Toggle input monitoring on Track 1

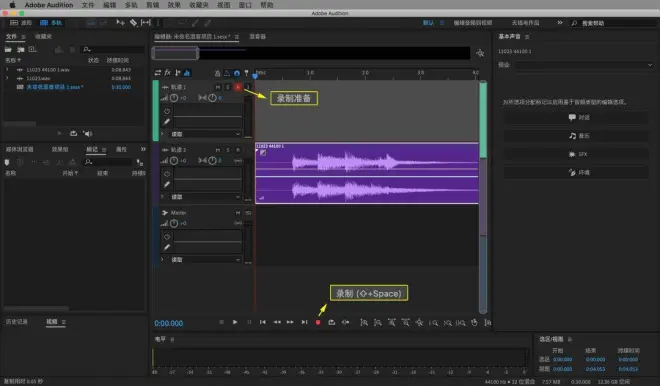(248, 87)
